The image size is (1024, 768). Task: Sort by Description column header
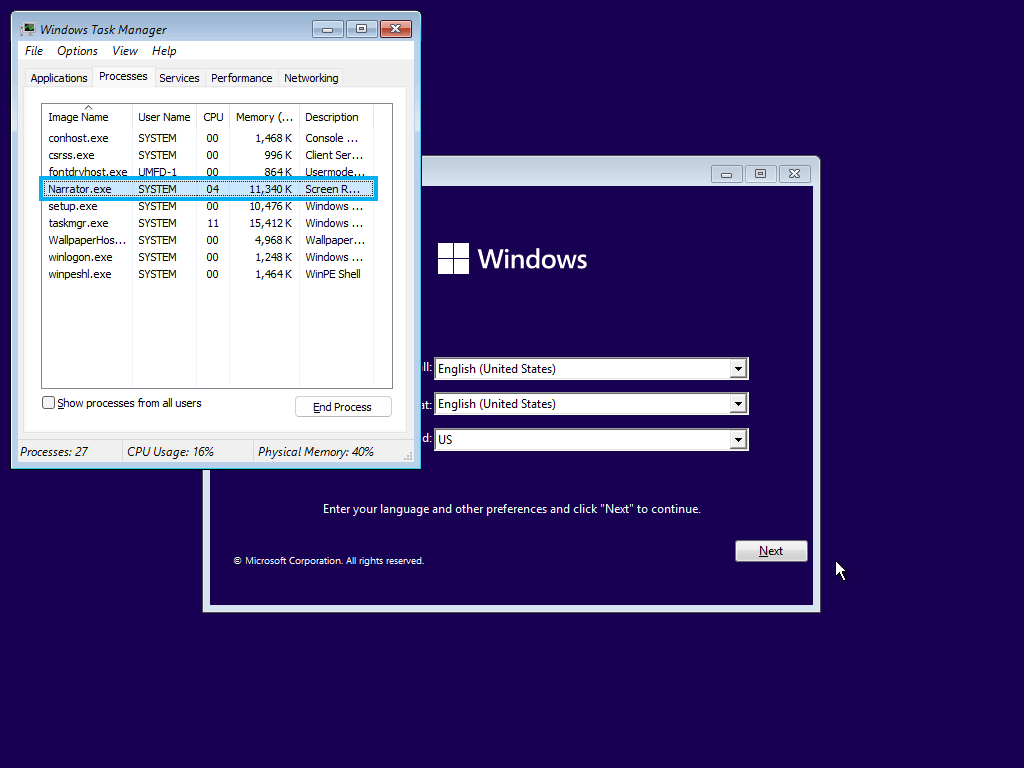pyautogui.click(x=336, y=117)
